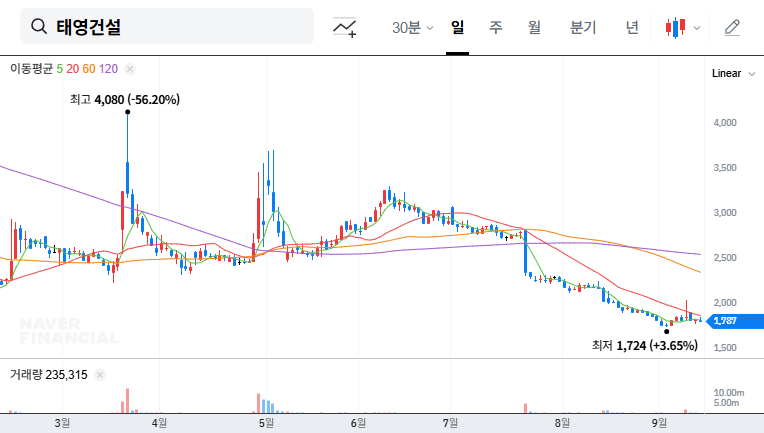
Task: Click the 8월 axis label
Action: (562, 423)
